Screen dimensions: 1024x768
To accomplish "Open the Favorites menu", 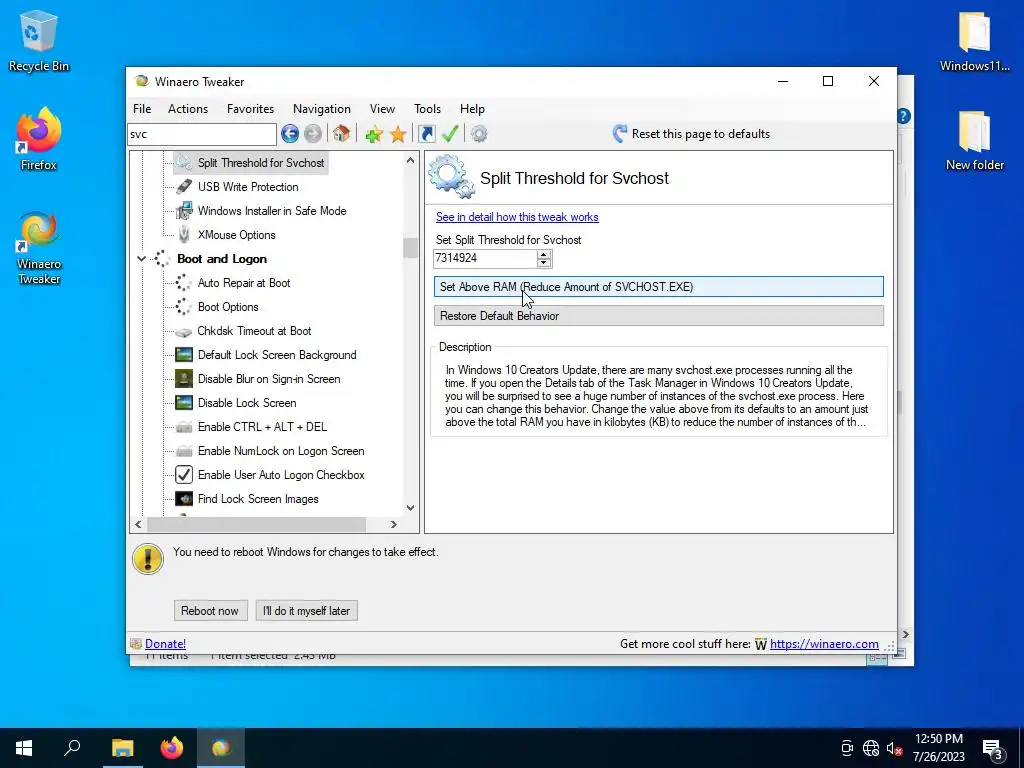I will [x=250, y=109].
